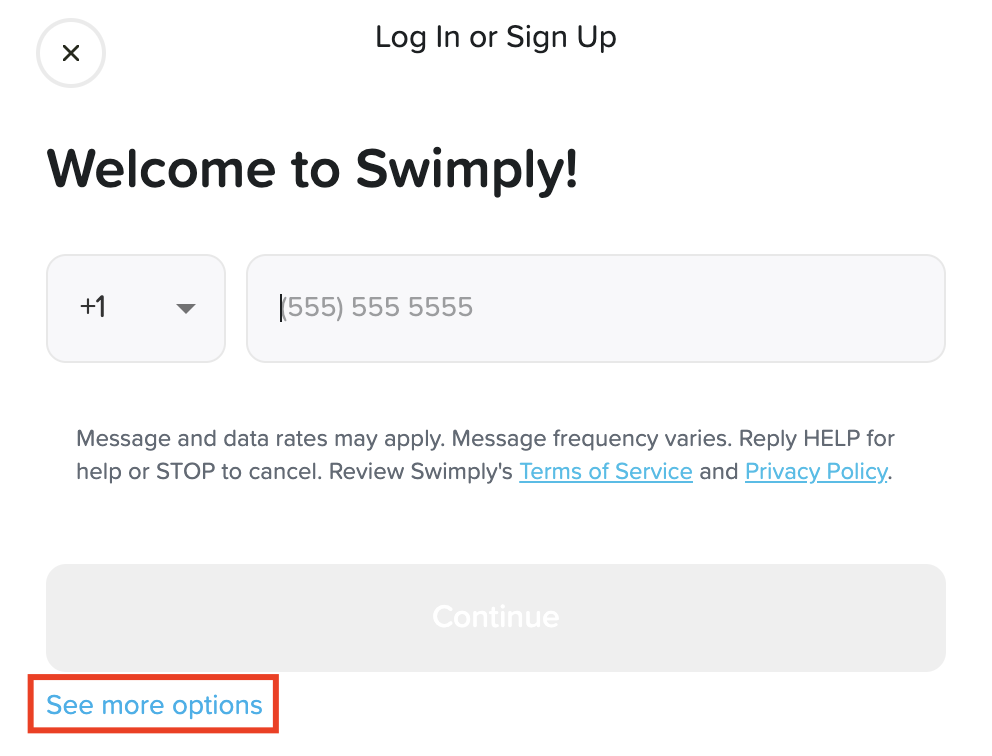
Task: Show more login options
Action: [154, 705]
